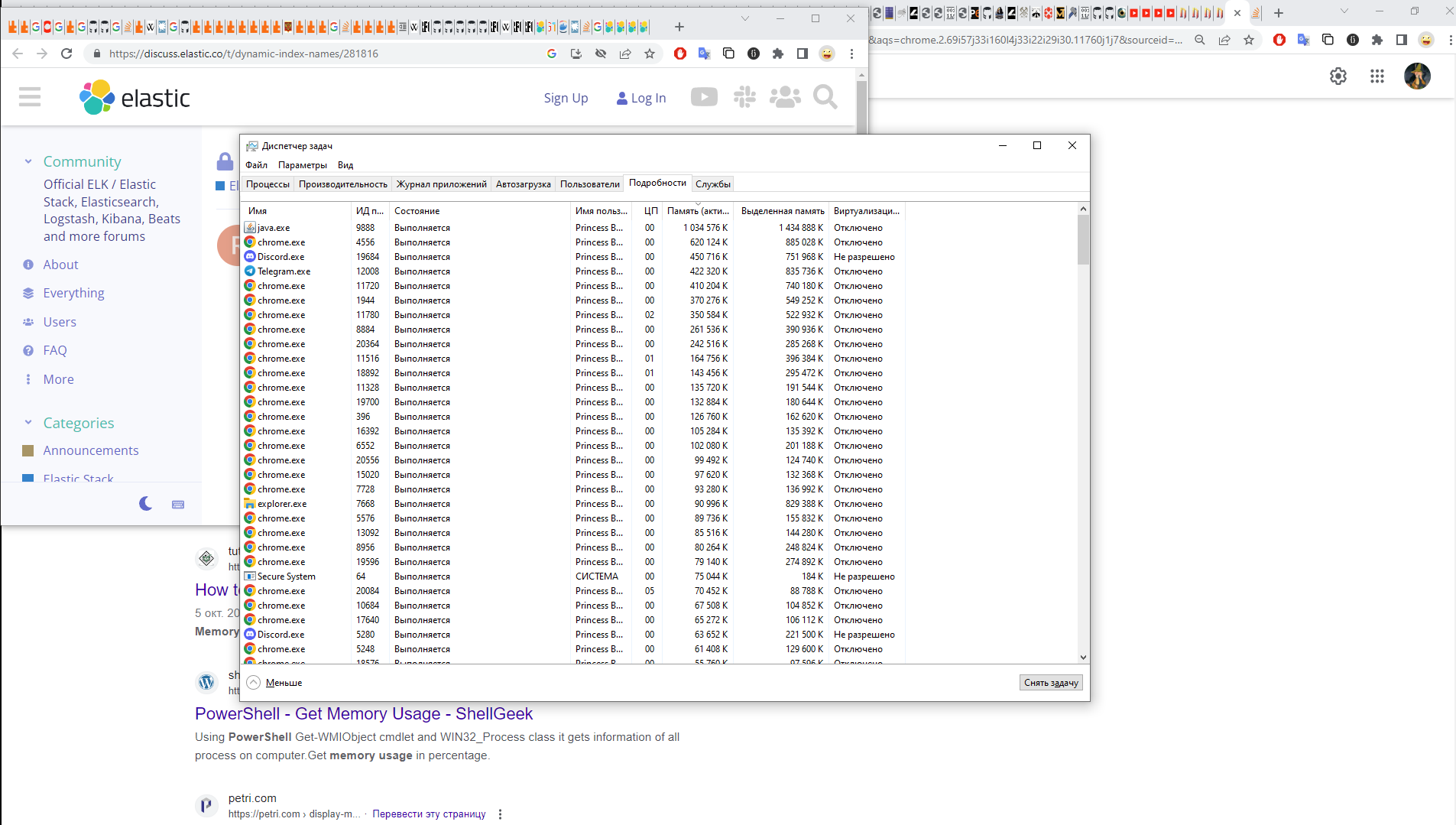The image size is (1456, 825).
Task: Open tab search dropdown in background Chrome
Action: 1344,11
